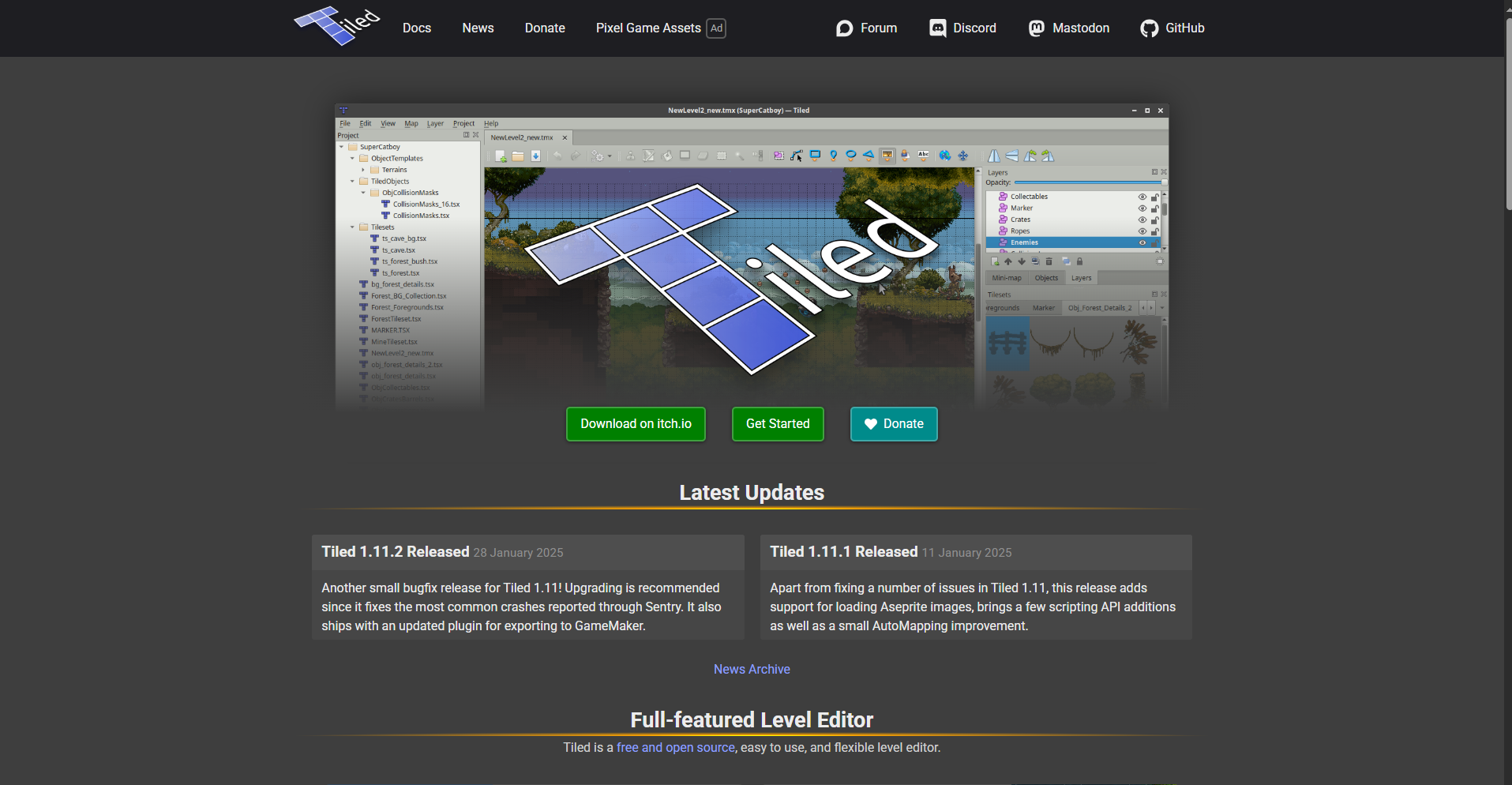Open Docs from the top navigation
The image size is (1512, 785).
[x=416, y=28]
